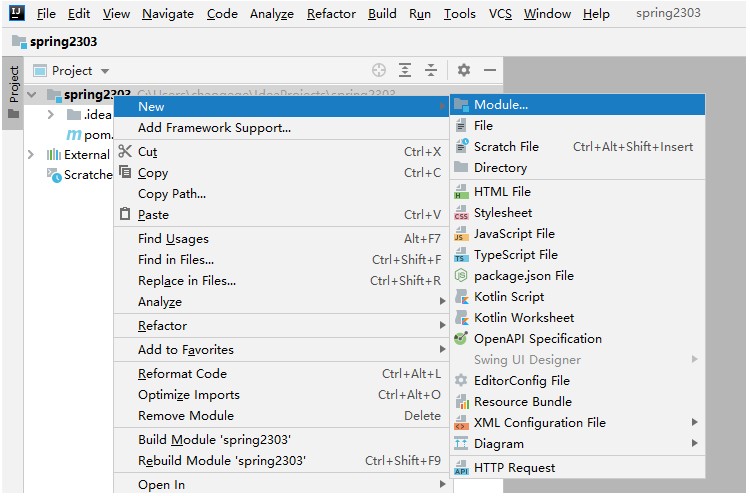Image resolution: width=750 pixels, height=496 pixels.
Task: Click the locate-in-project target icon
Action: coord(378,70)
